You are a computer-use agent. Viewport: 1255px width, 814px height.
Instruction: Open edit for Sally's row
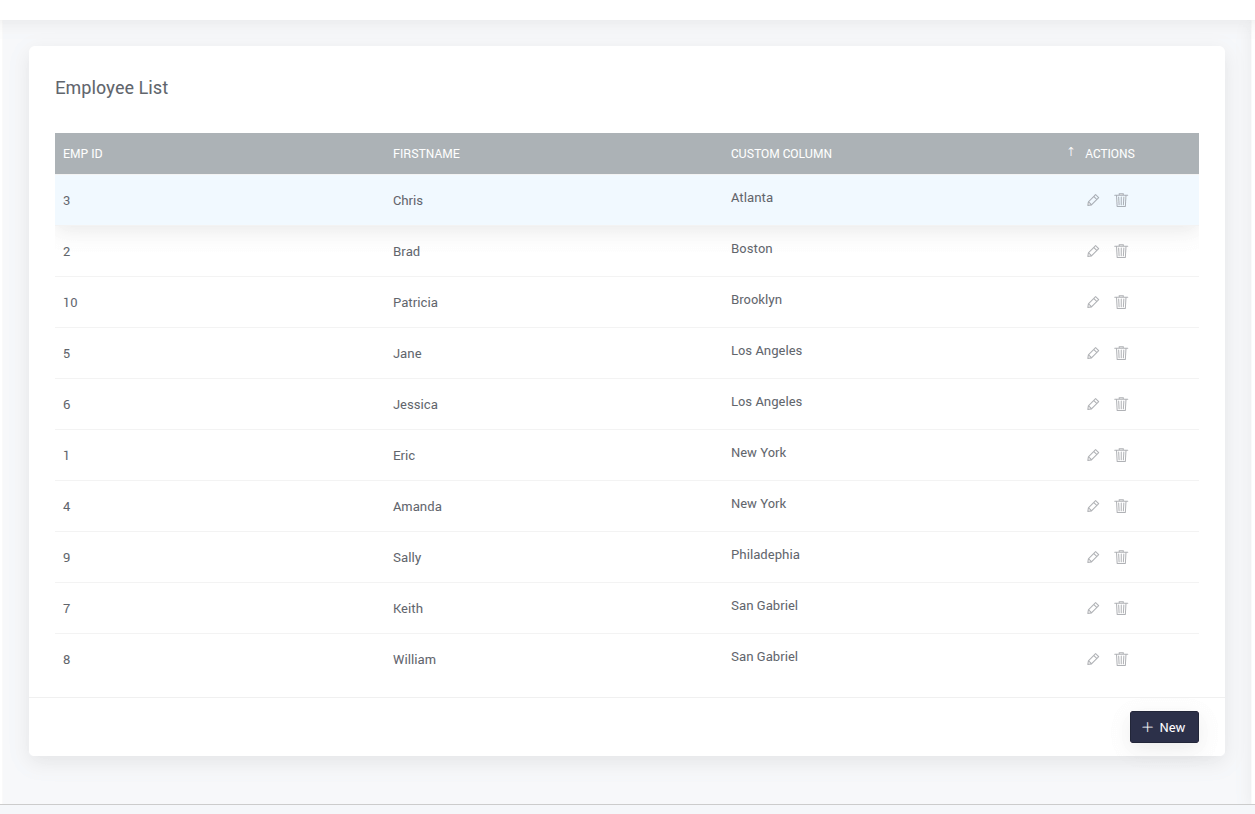click(x=1093, y=557)
